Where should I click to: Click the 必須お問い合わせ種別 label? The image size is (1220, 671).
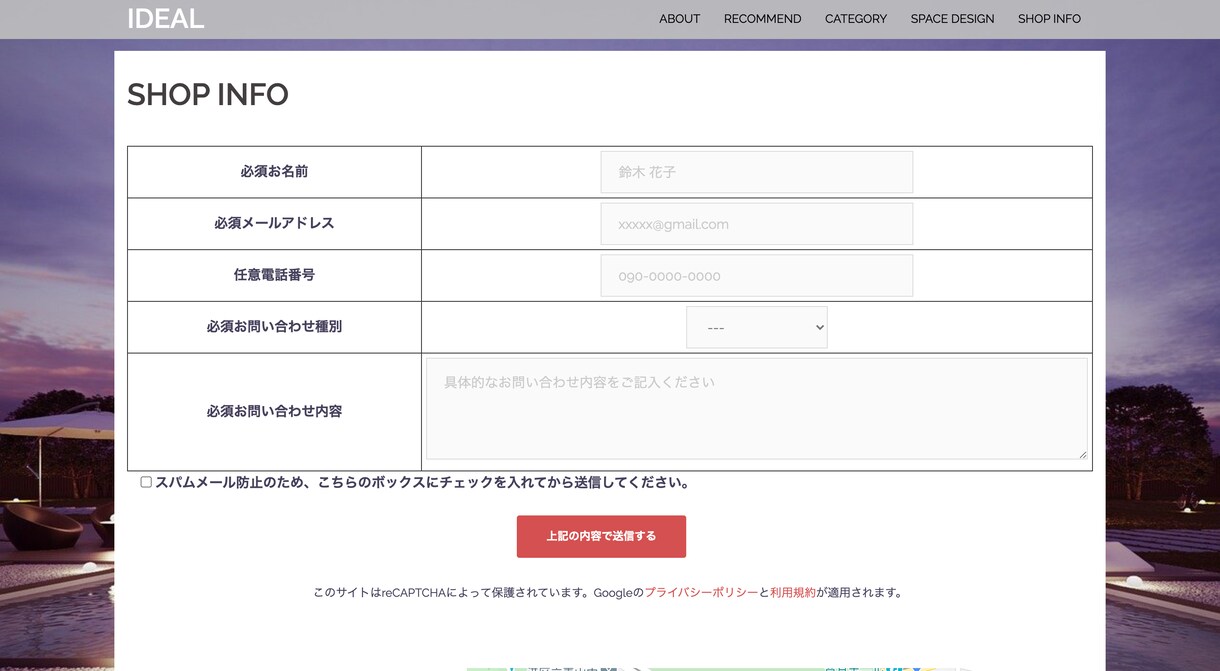coord(274,327)
